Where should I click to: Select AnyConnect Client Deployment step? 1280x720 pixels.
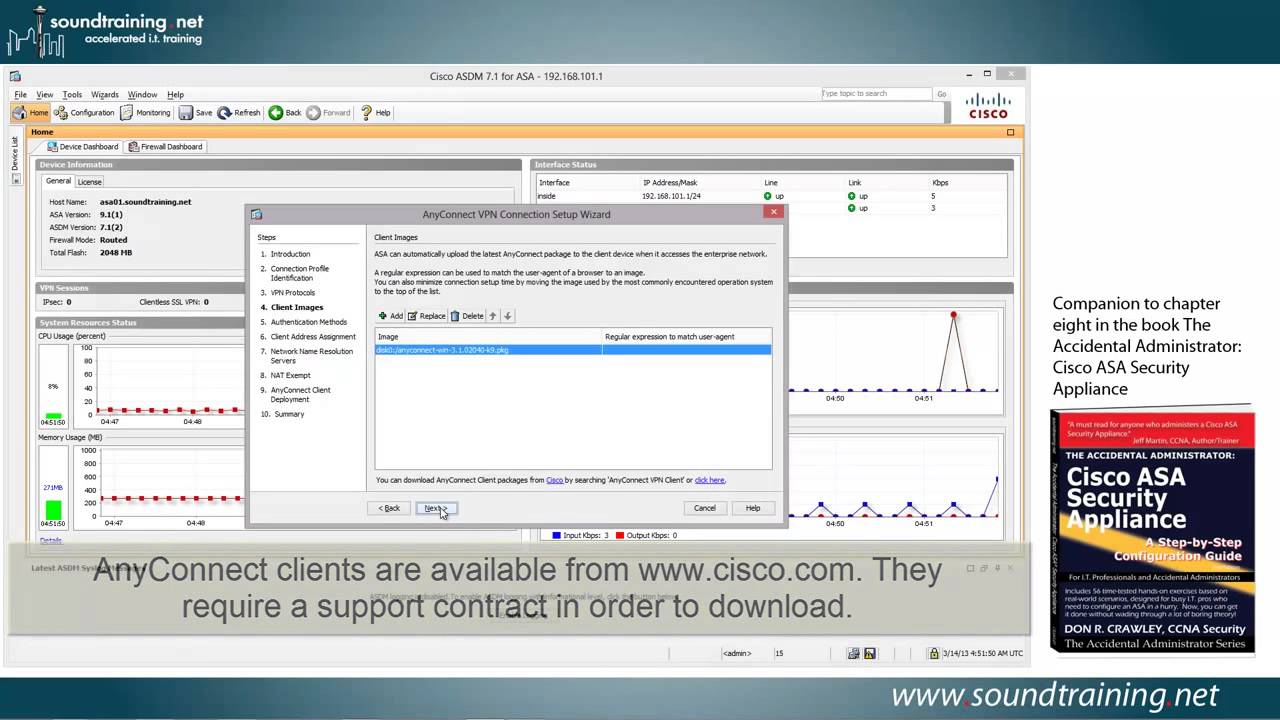click(300, 394)
